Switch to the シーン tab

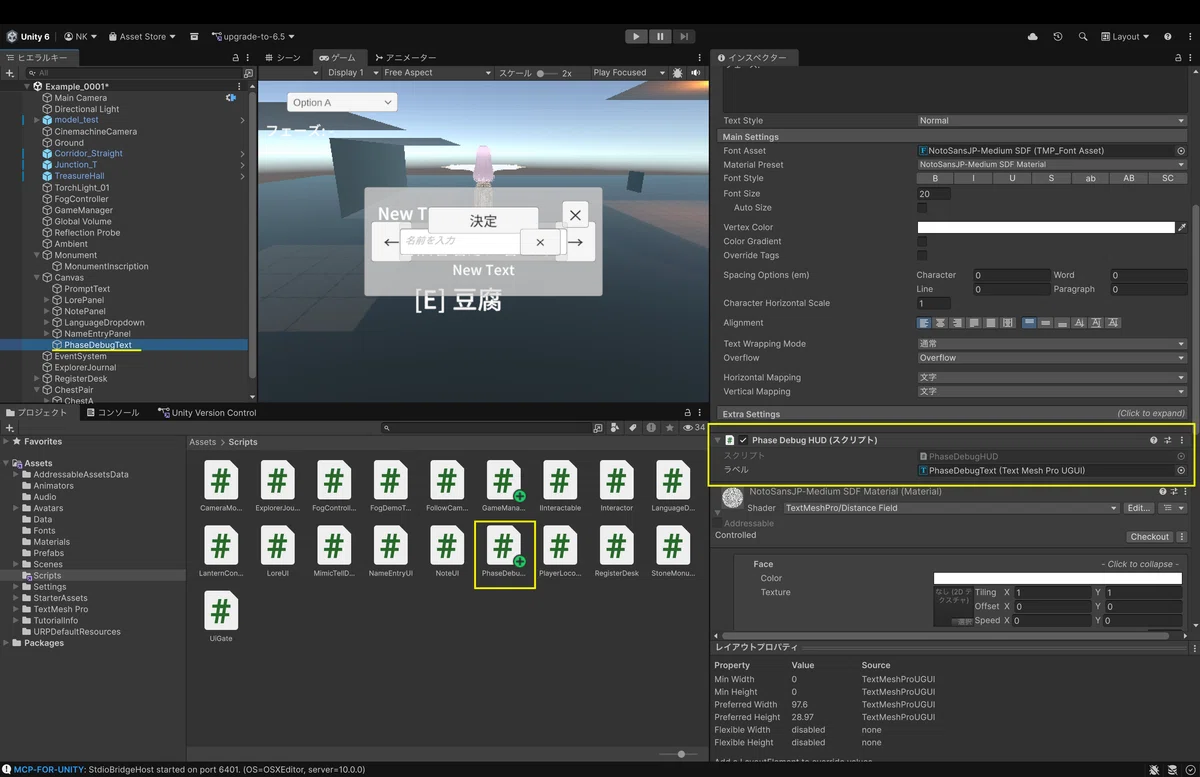coord(282,58)
